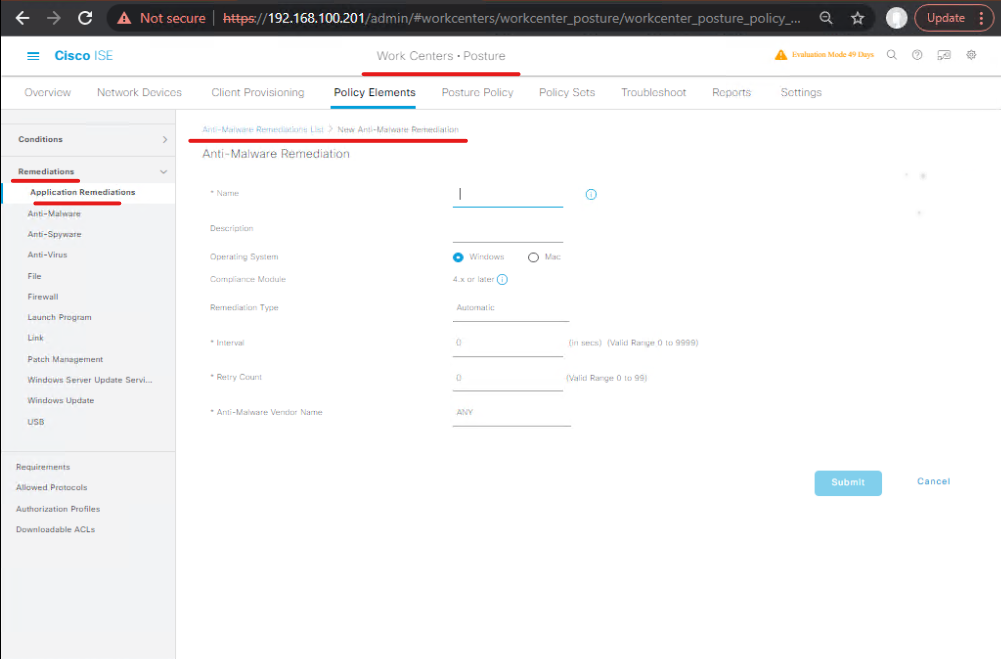Screen dimensions: 1001x659
Task: Open USB remediations in the sidebar
Action: (36, 422)
